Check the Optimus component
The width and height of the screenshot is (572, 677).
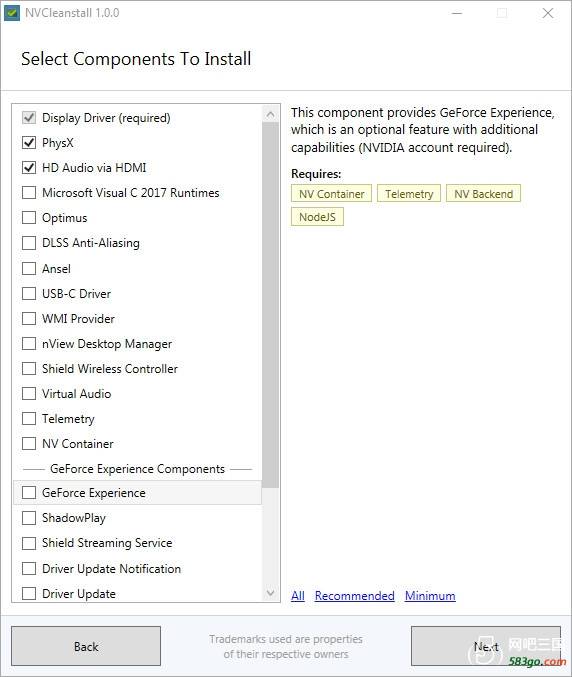(29, 218)
